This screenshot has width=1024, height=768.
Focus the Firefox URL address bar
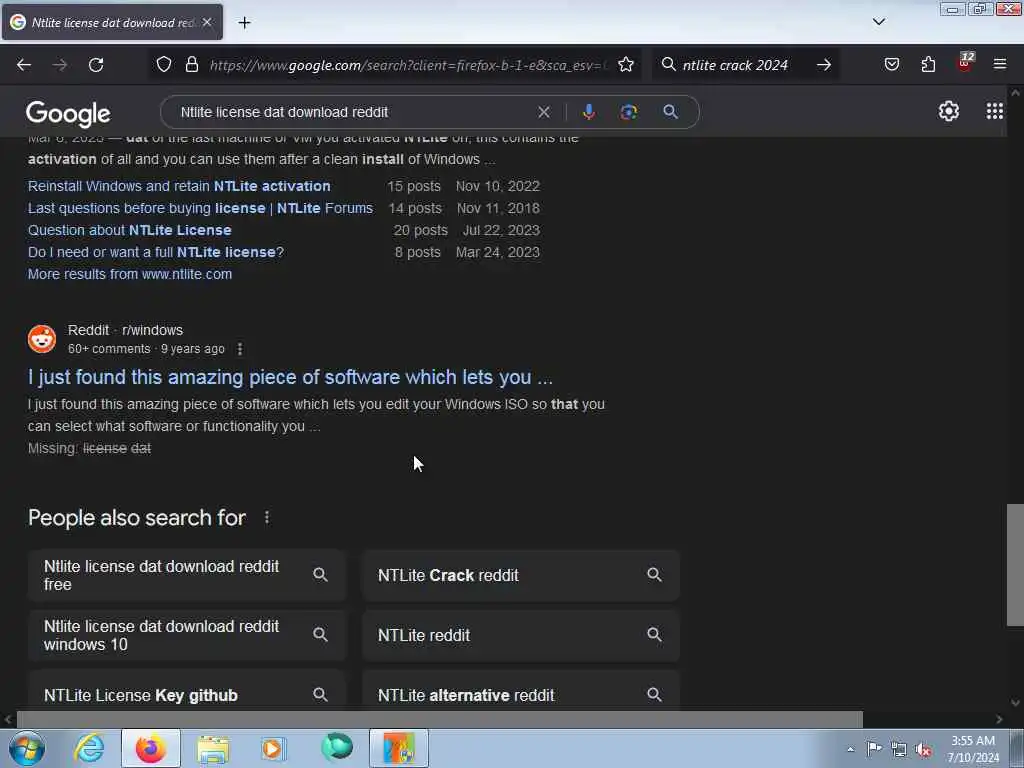(x=408, y=65)
